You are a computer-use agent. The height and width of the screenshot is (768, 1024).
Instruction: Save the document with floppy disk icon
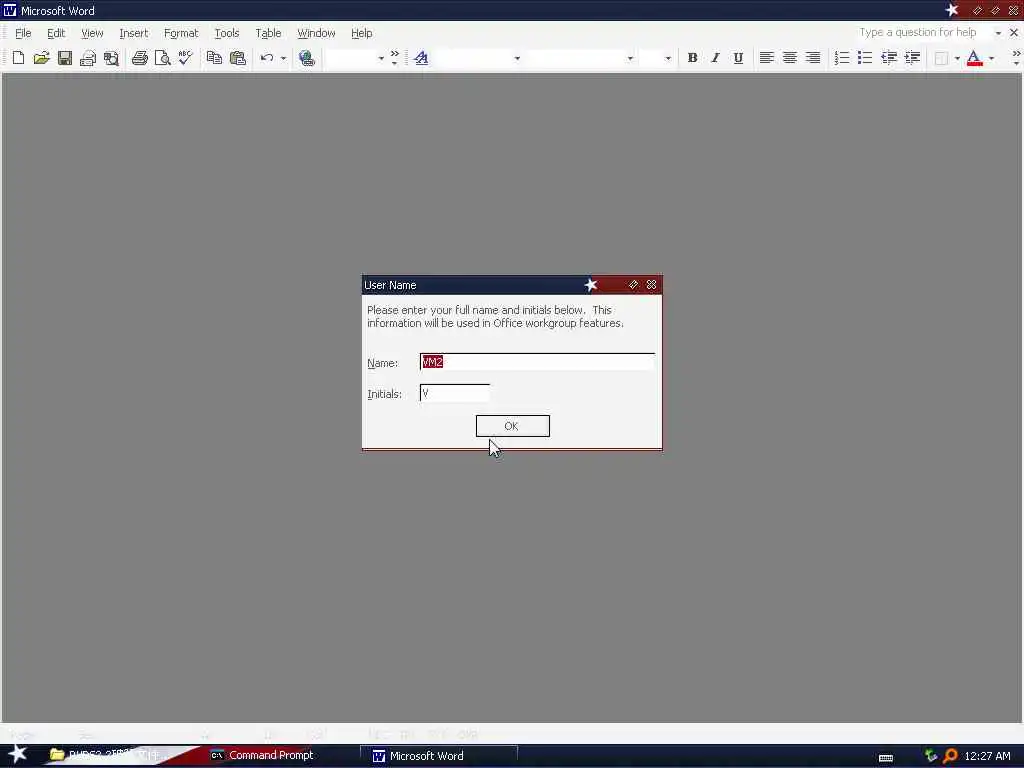[65, 58]
